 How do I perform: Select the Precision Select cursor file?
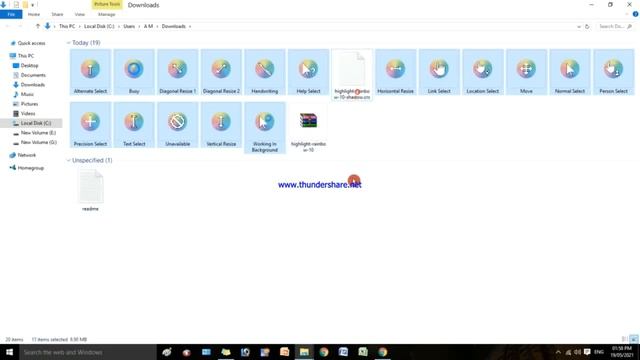tap(90, 125)
